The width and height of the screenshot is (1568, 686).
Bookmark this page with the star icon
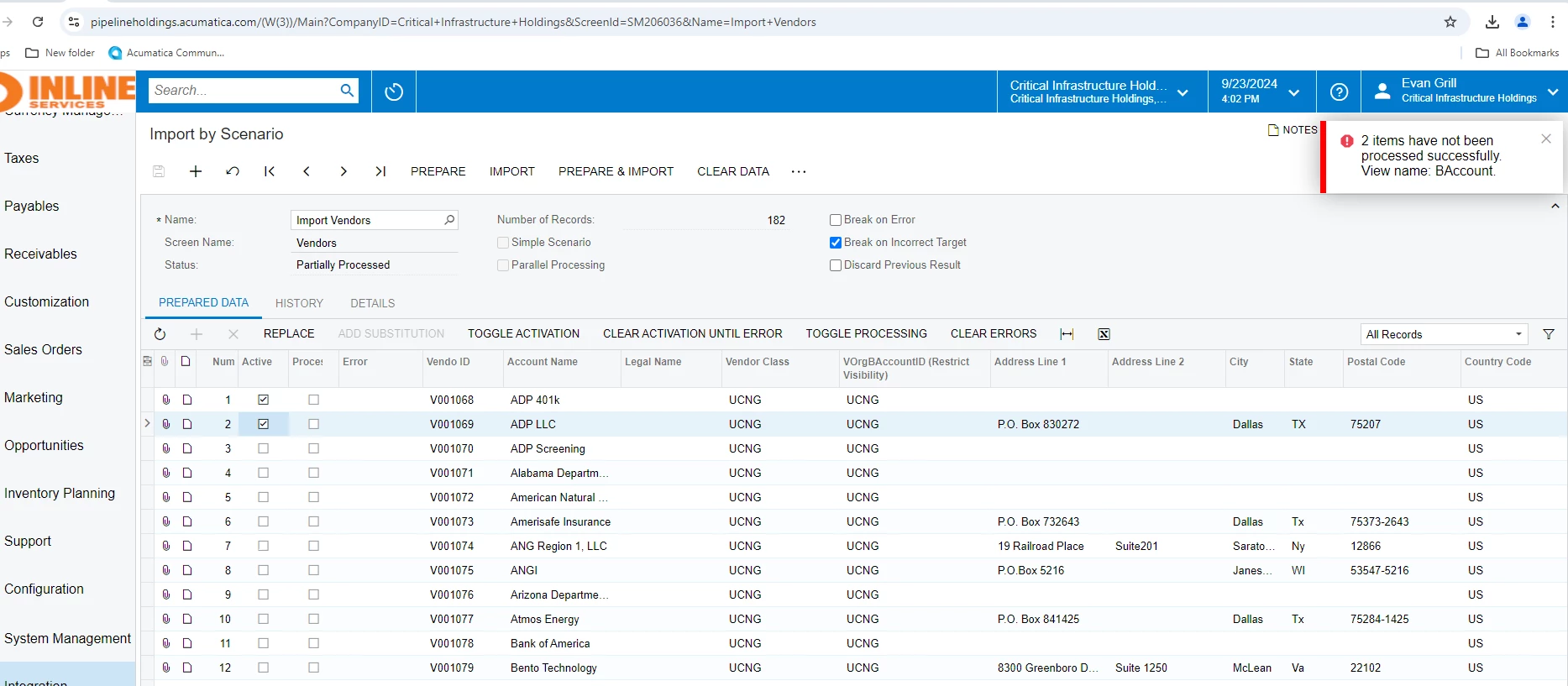point(1450,22)
